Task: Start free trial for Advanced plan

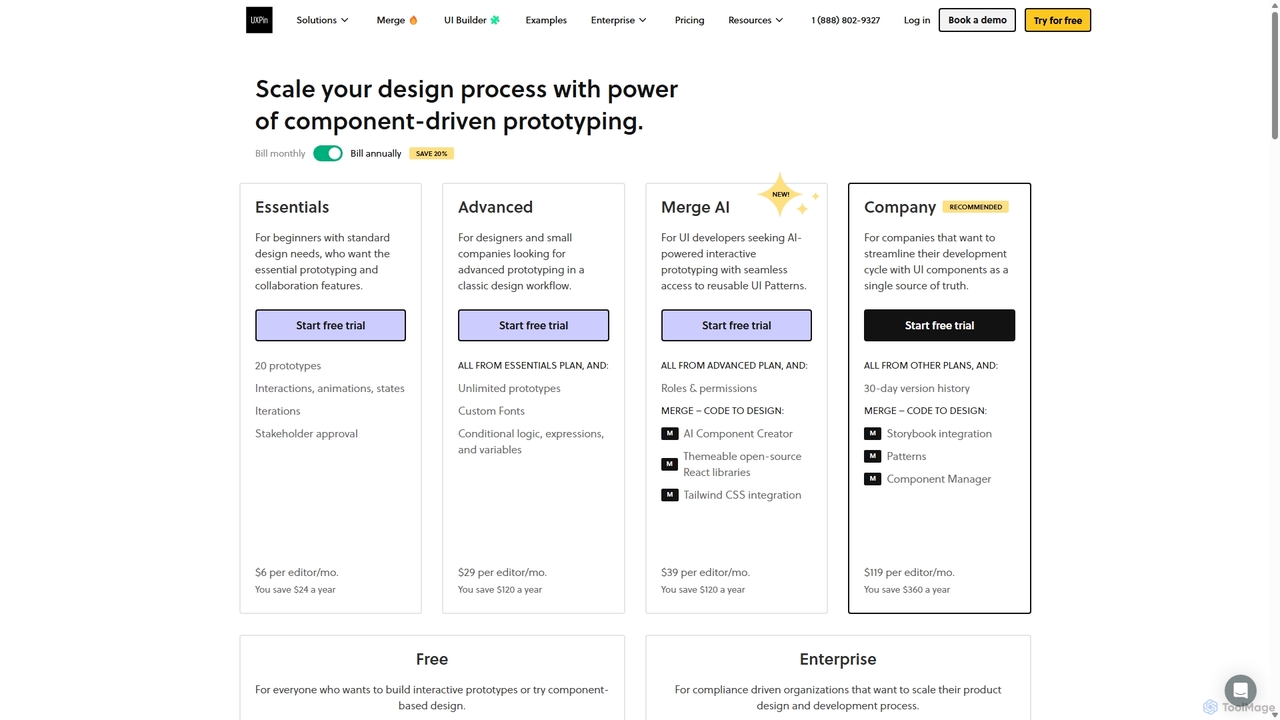Action: coord(533,325)
